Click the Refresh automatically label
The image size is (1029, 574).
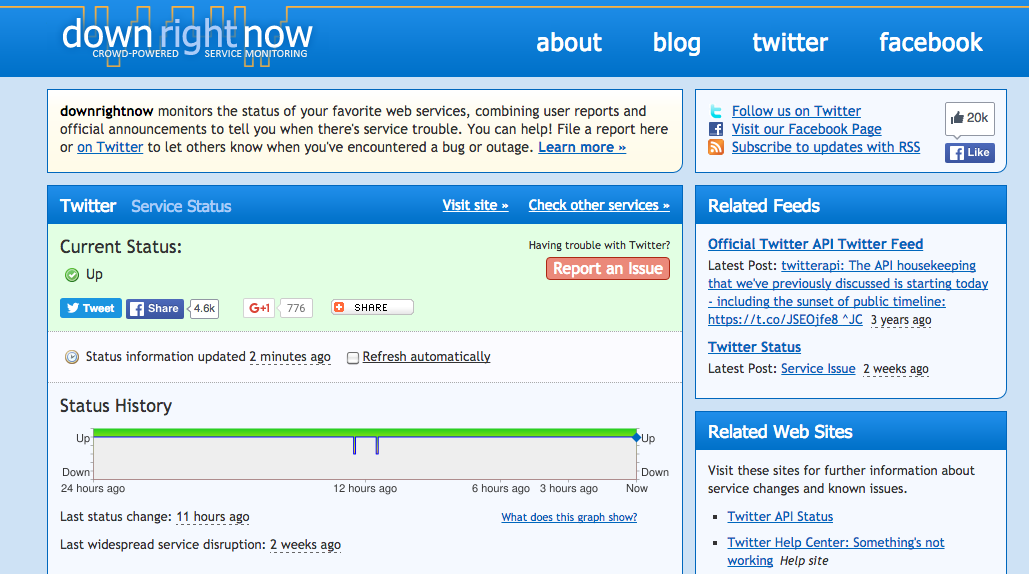click(426, 357)
